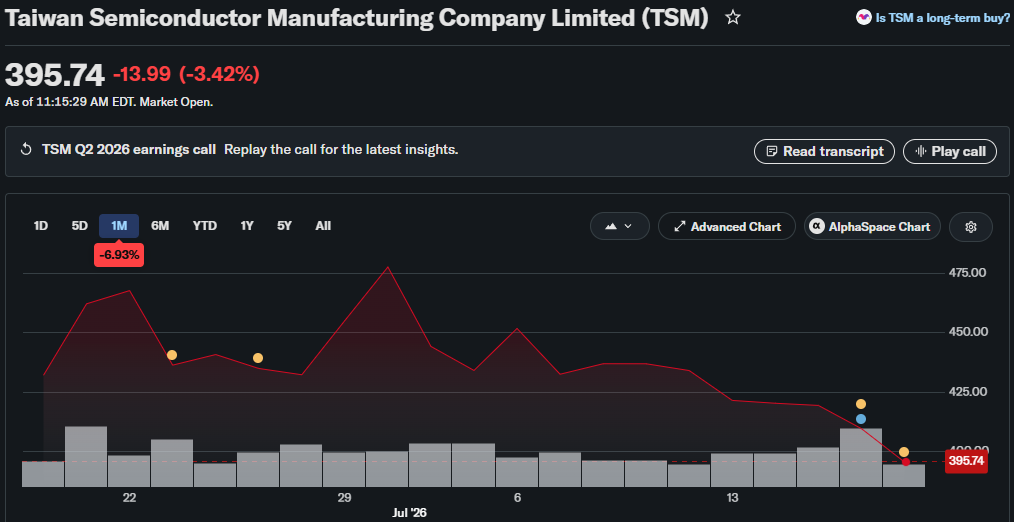Click the -6.93% performance badge

tap(119, 255)
